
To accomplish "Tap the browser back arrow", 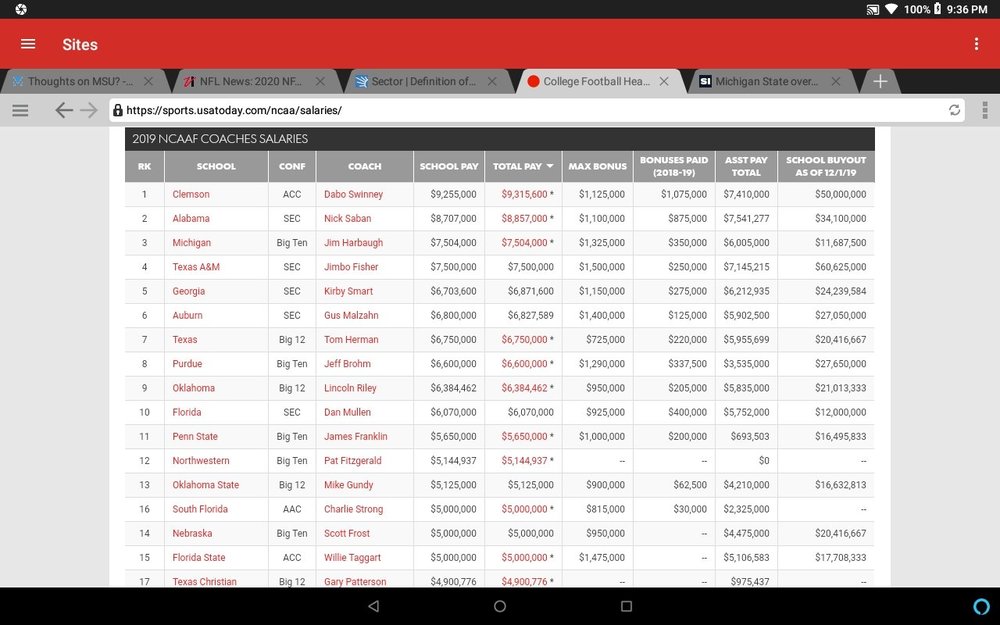I will (64, 110).
